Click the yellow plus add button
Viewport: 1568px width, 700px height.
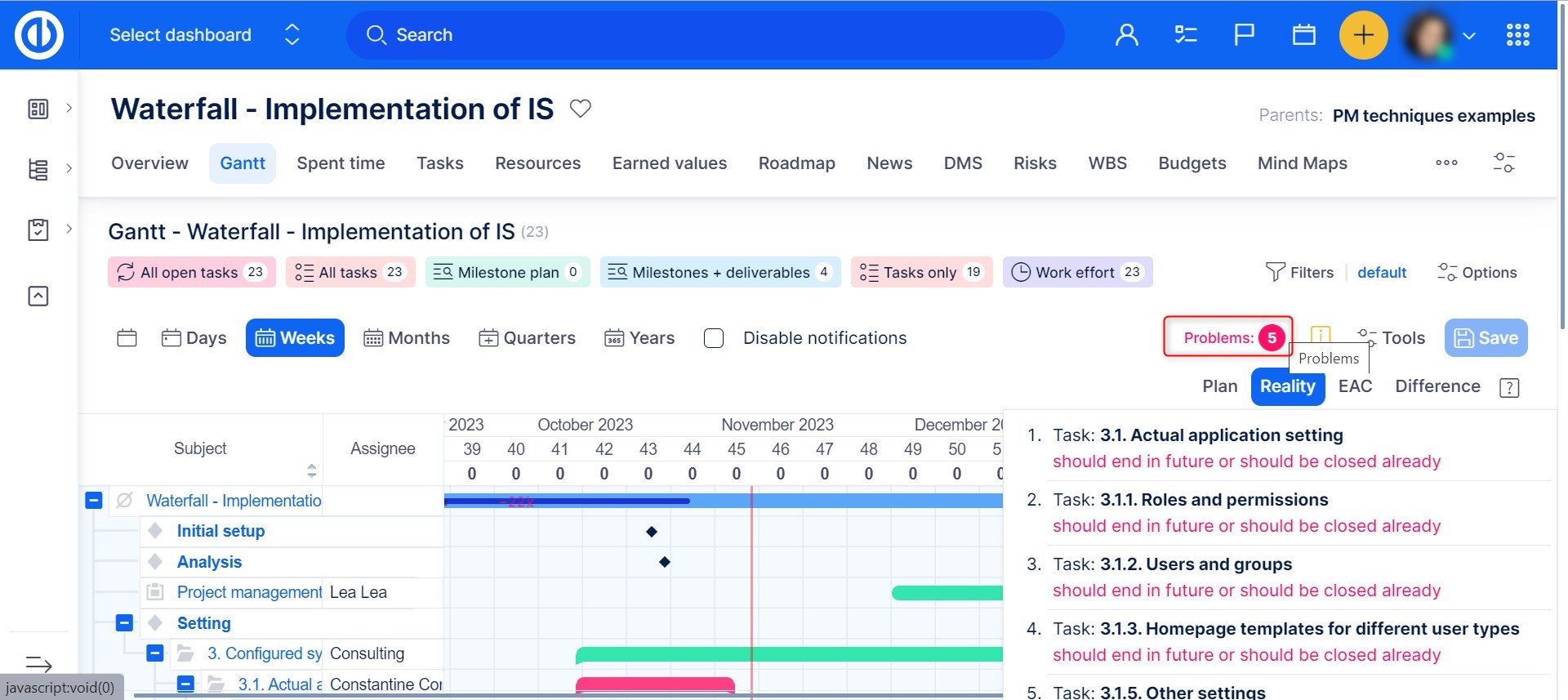(x=1363, y=35)
